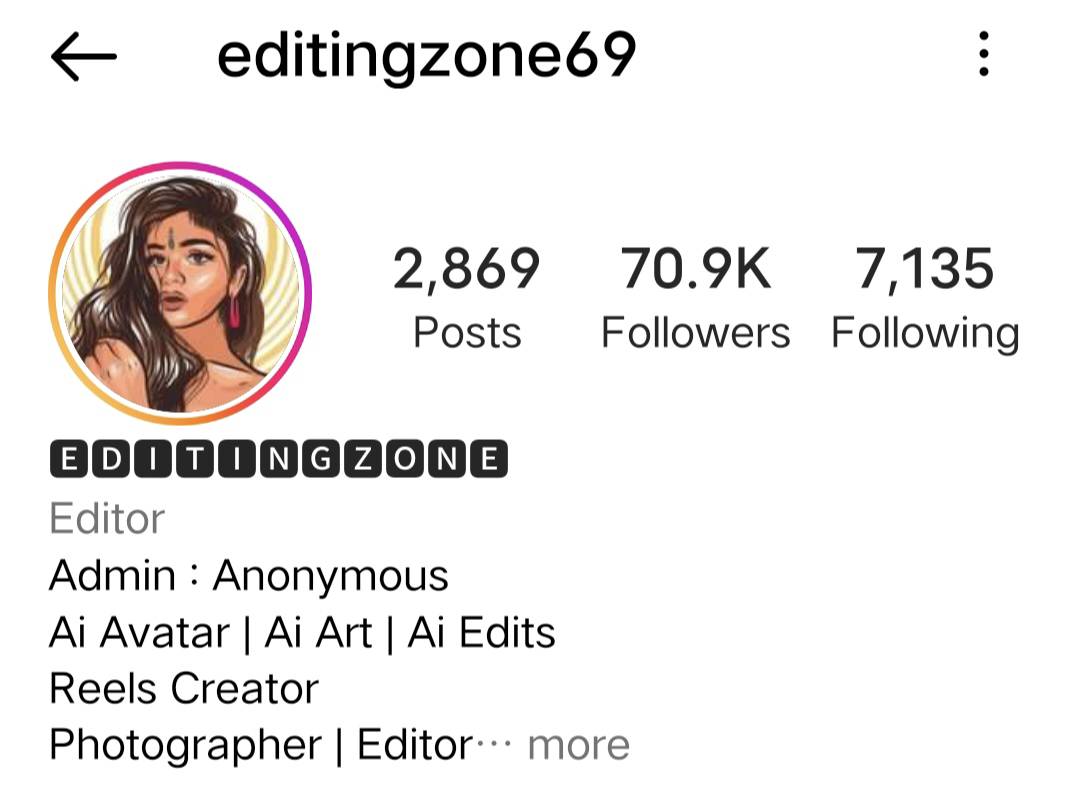Click the EDITINGZONE display name tiles

coord(278,459)
